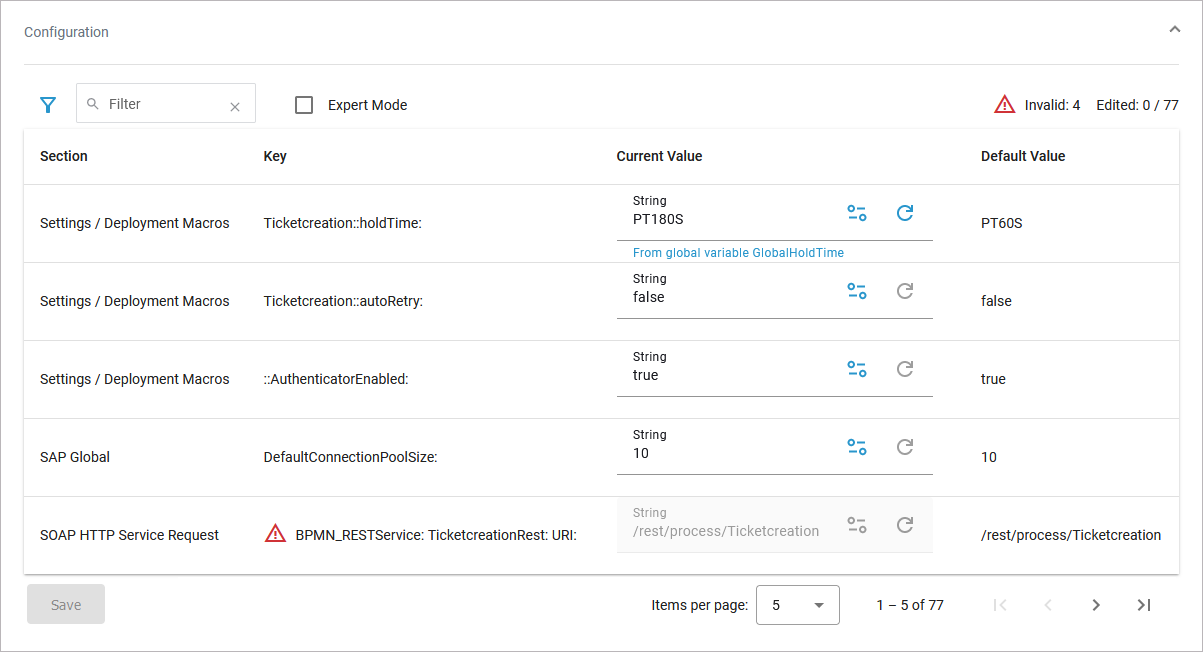The height and width of the screenshot is (652, 1203).
Task: Open global variable picker for autoRetry
Action: pos(857,291)
